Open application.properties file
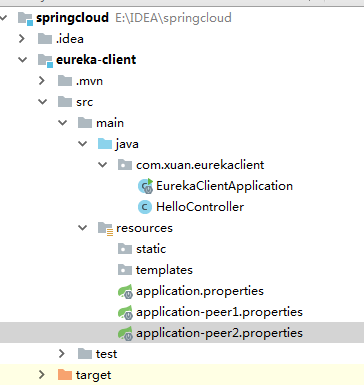Image resolution: width=364 pixels, height=385 pixels. coord(200,291)
